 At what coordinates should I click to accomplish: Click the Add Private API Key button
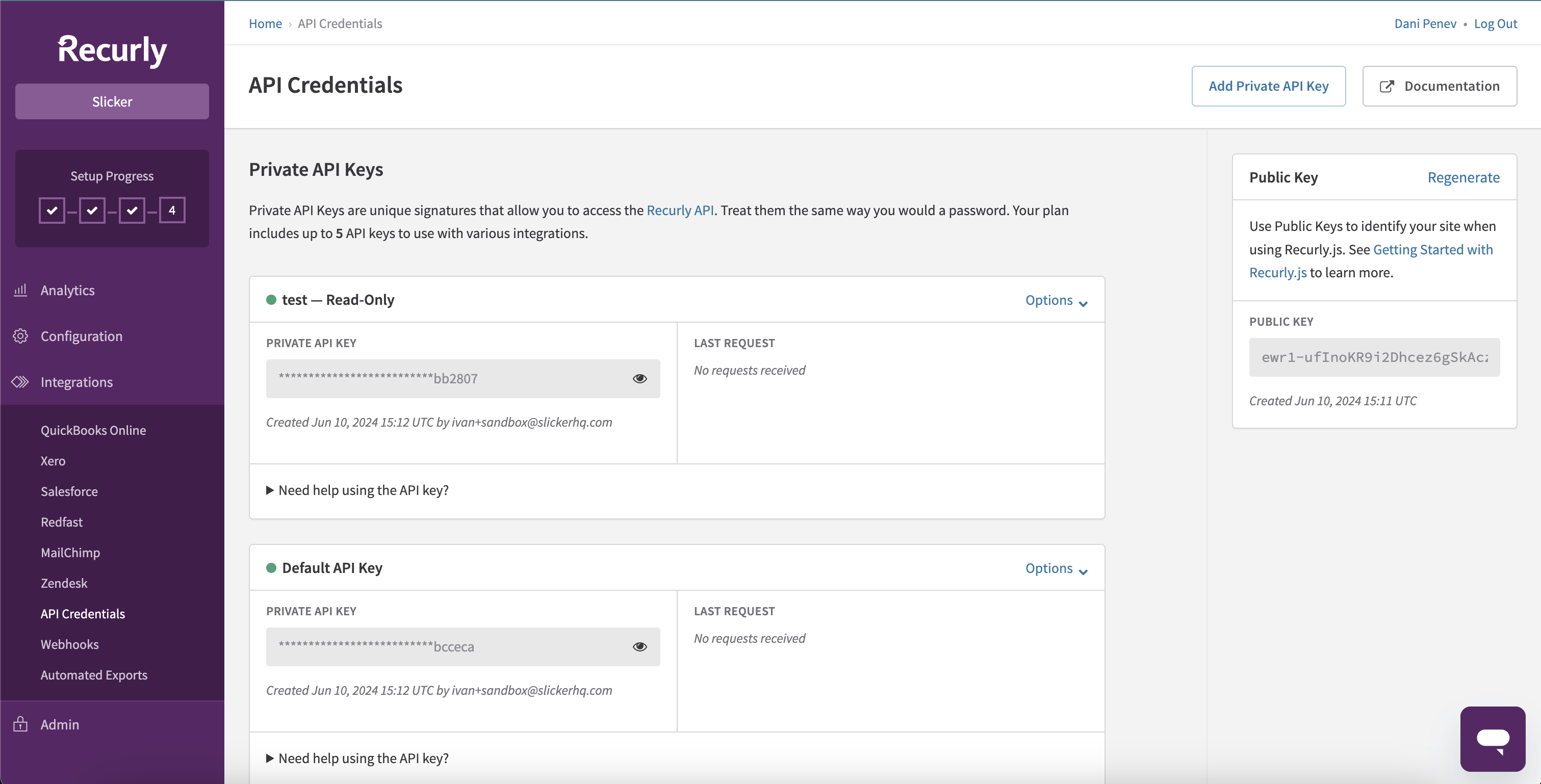(x=1269, y=86)
